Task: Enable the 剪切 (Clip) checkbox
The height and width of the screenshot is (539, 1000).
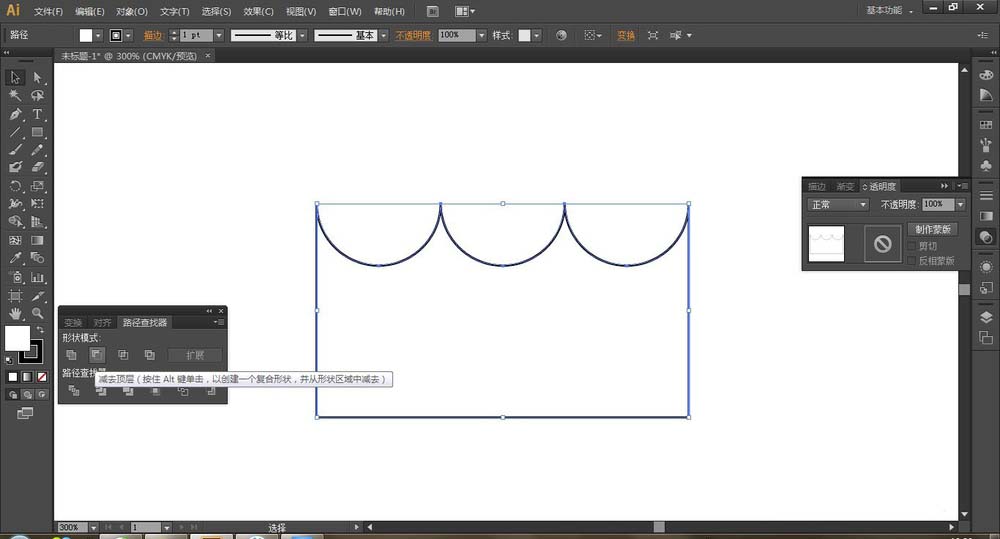Action: [911, 246]
